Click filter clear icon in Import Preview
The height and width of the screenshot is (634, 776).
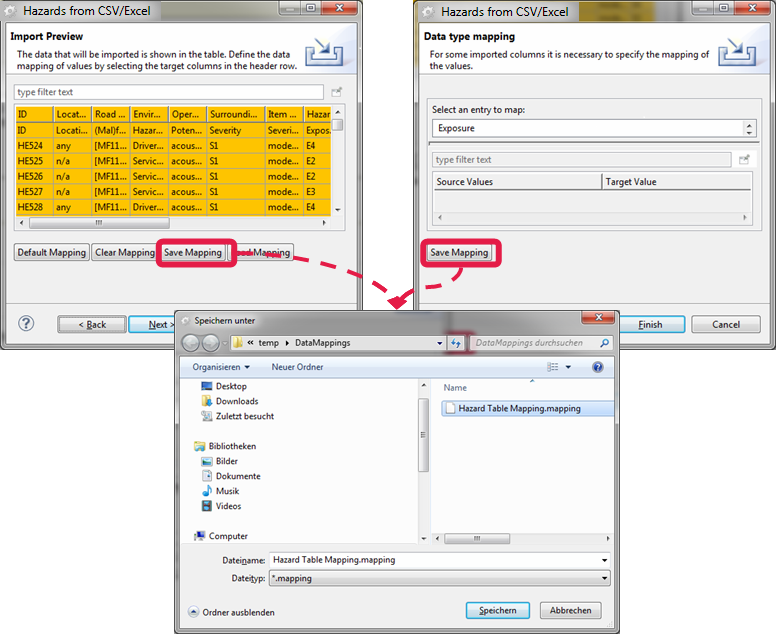pyautogui.click(x=337, y=92)
